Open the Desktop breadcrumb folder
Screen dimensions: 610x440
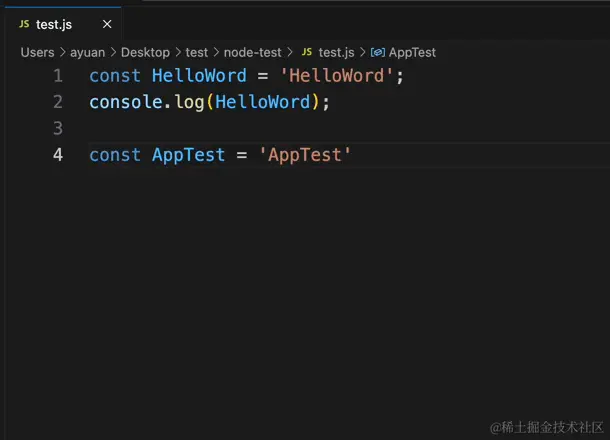(x=145, y=52)
